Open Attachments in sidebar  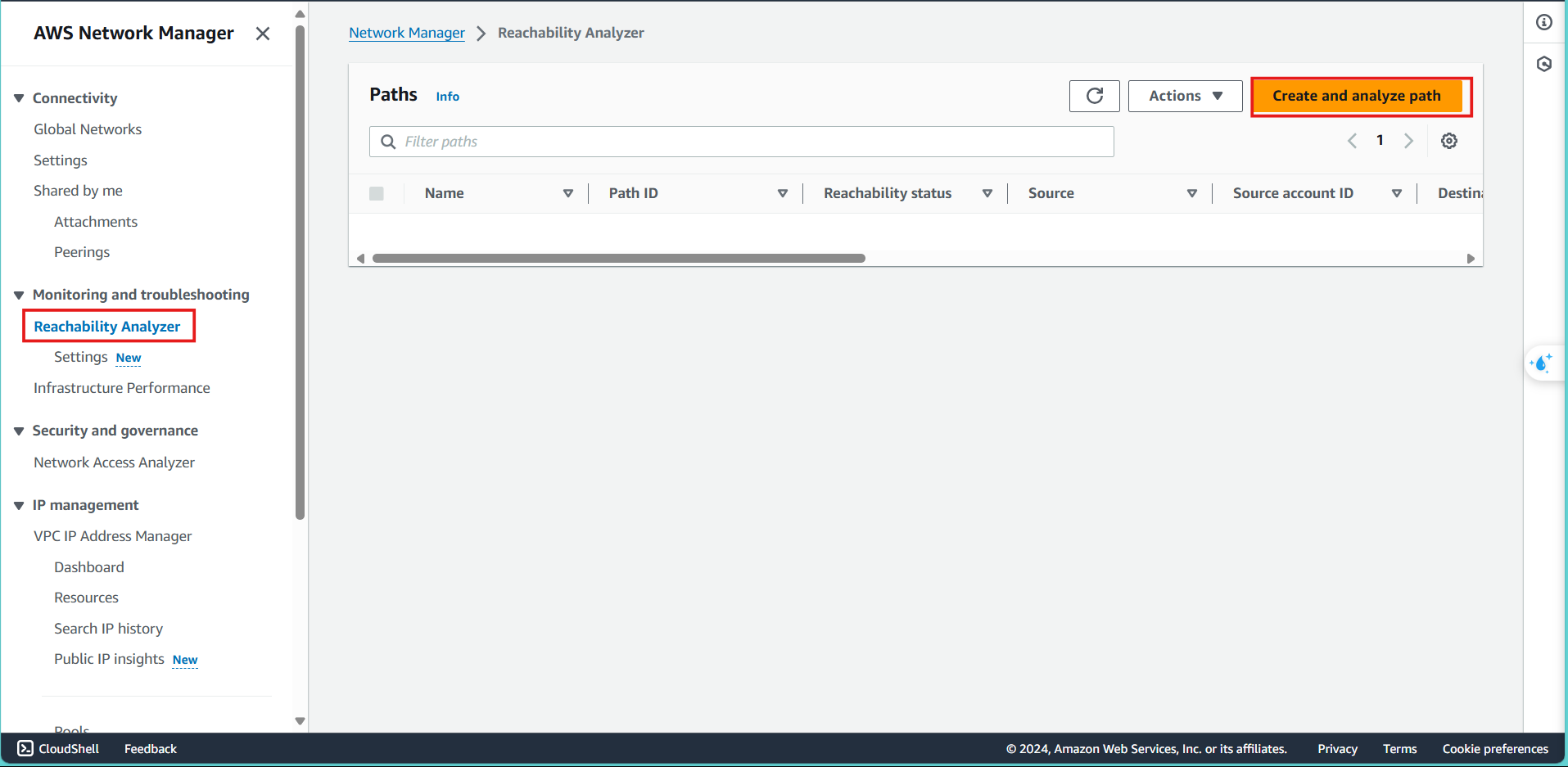[96, 222]
